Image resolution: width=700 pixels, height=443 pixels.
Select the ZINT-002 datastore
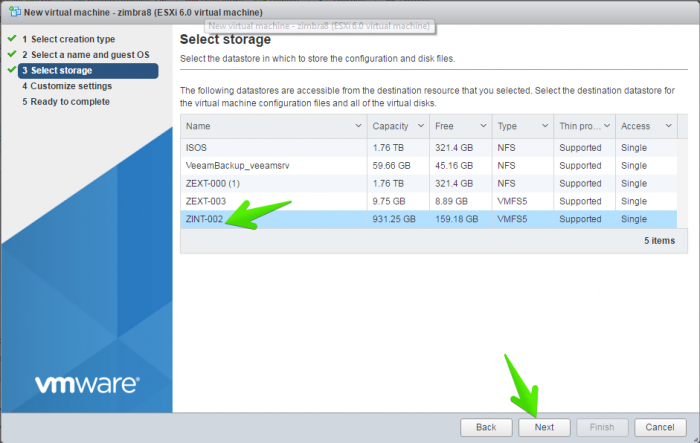(429, 219)
